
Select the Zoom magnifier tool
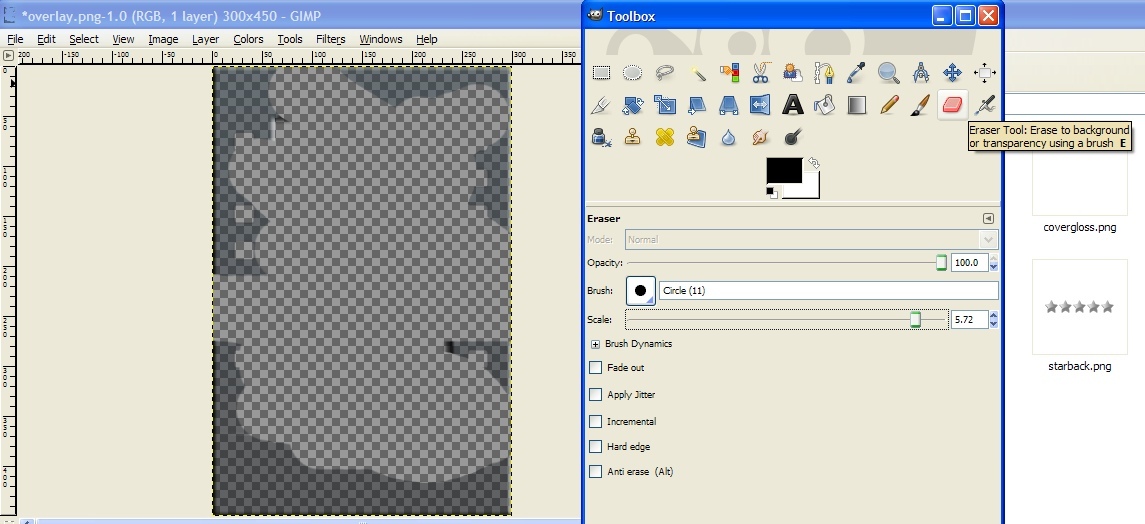(888, 72)
